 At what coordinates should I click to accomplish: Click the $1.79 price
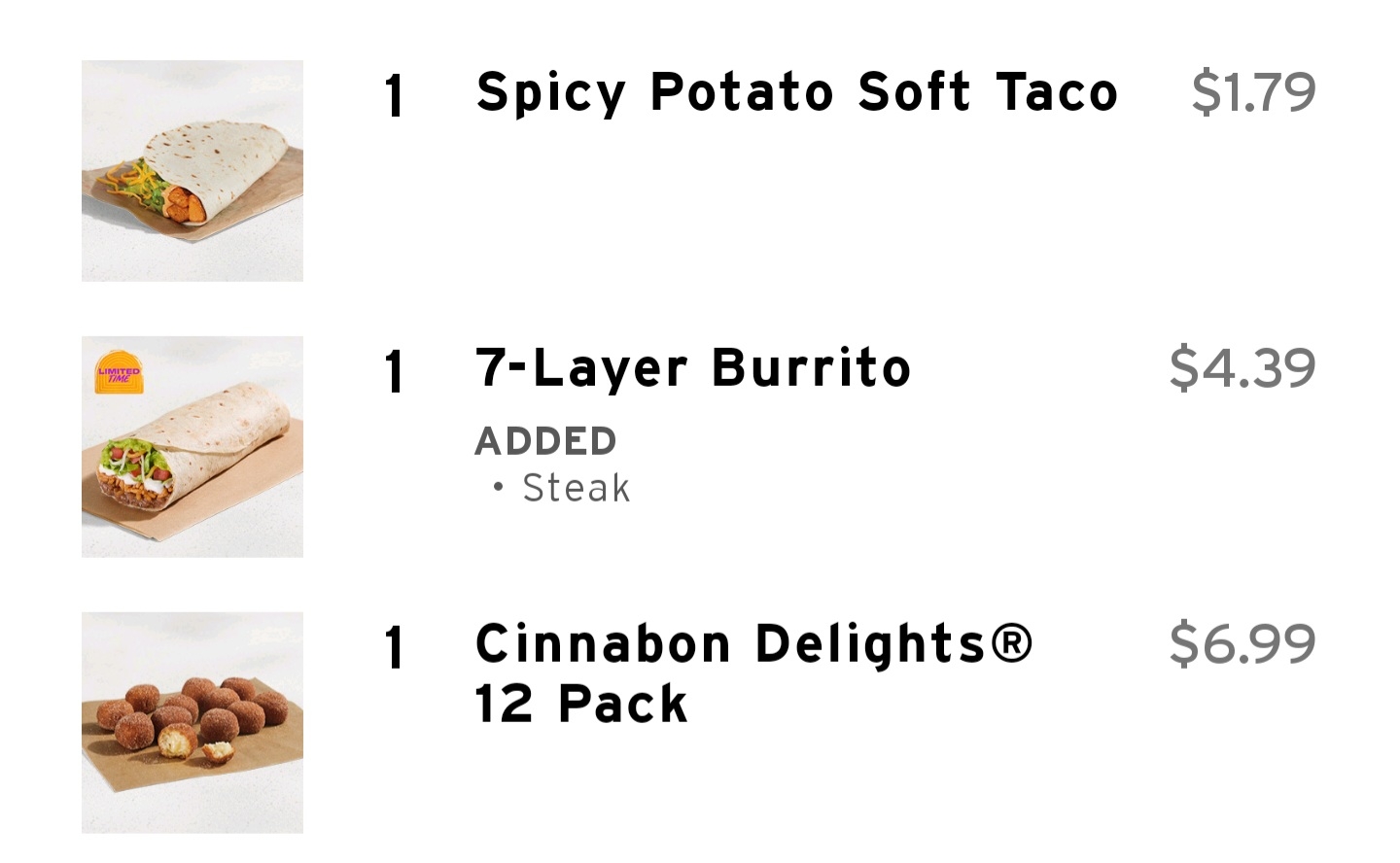[1253, 92]
